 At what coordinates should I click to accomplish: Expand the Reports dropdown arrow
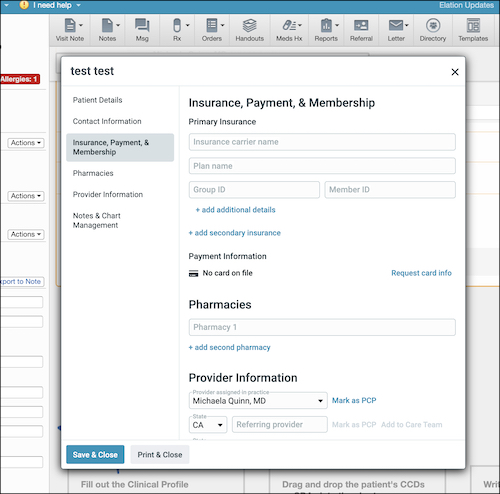(x=337, y=25)
